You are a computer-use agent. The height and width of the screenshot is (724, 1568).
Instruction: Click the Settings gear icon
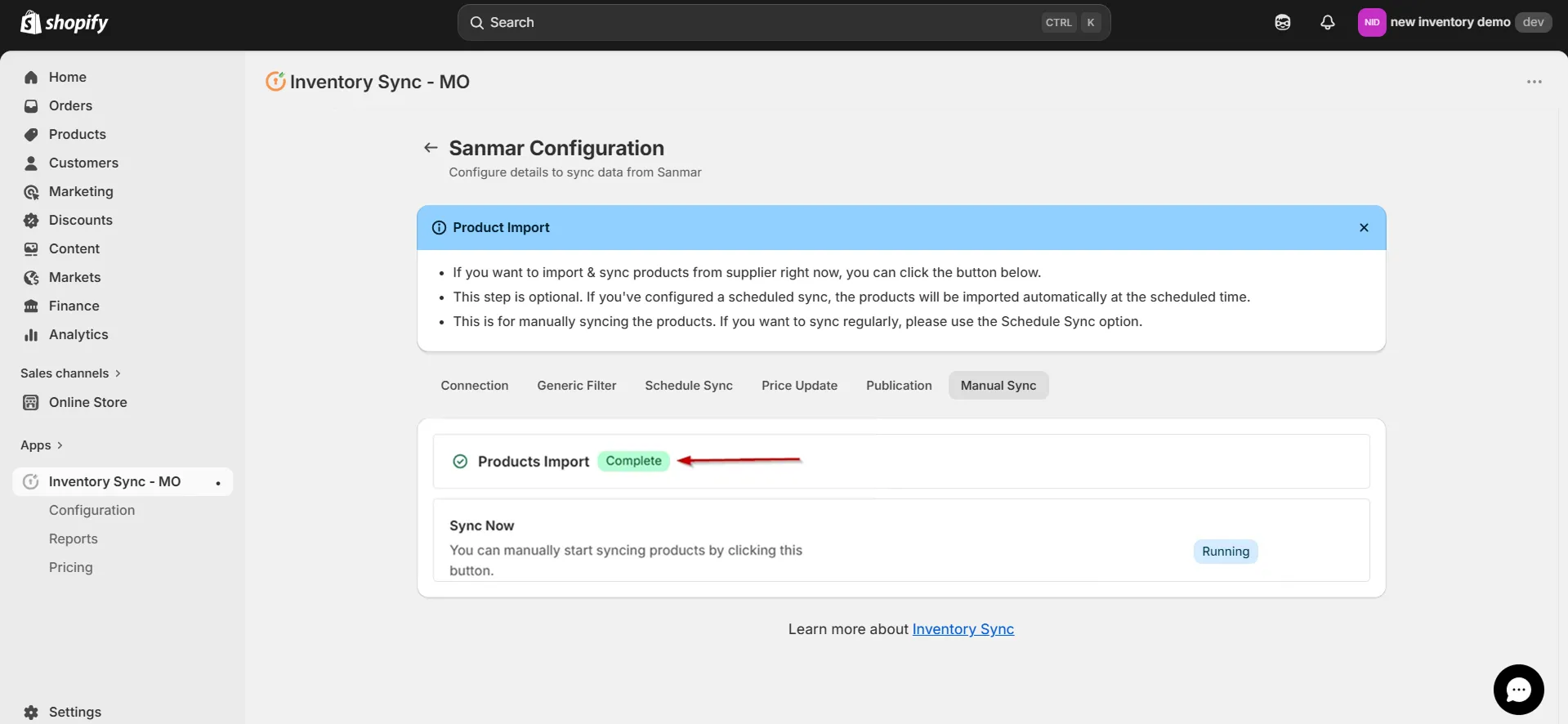coord(31,713)
